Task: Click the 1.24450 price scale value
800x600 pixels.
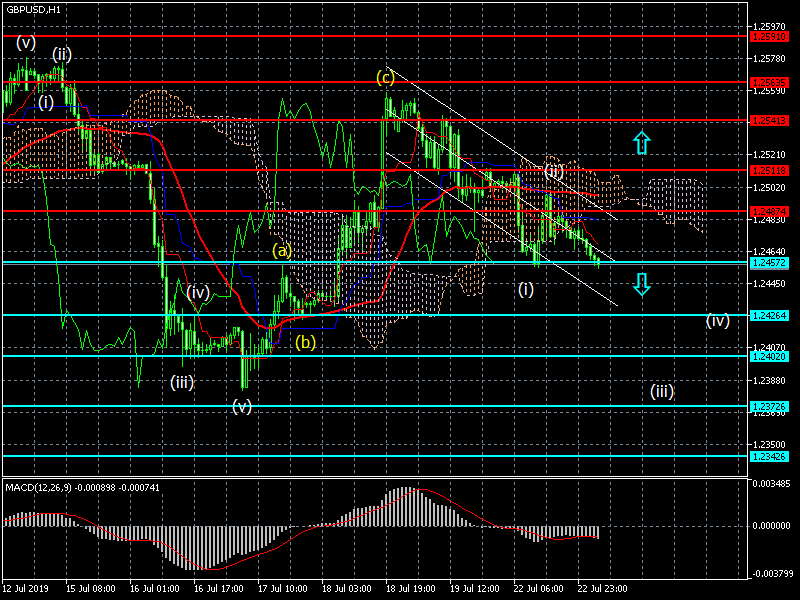Action: tap(769, 284)
